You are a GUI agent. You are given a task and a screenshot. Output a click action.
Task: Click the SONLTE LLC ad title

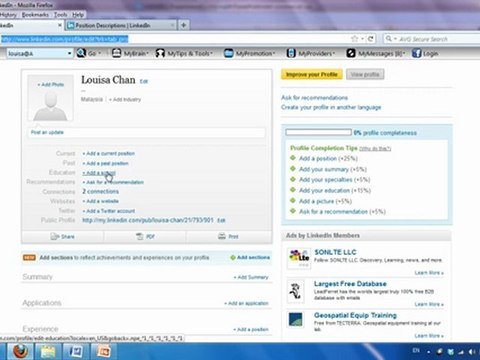tap(335, 252)
